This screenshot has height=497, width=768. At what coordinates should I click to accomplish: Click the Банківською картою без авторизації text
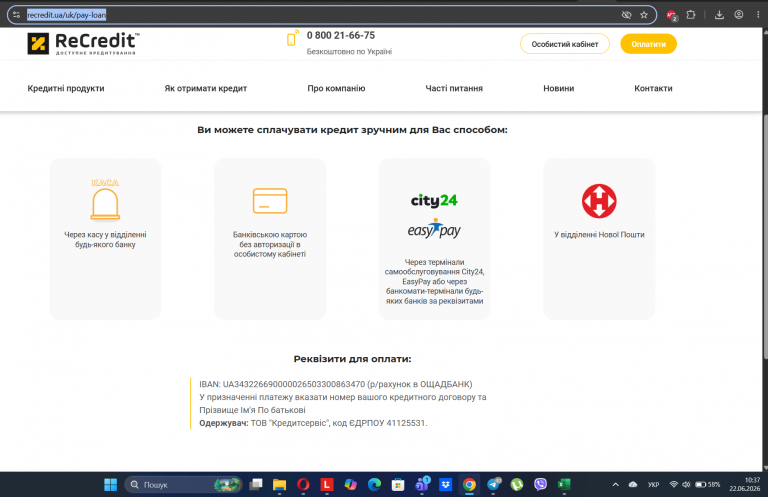pos(270,244)
